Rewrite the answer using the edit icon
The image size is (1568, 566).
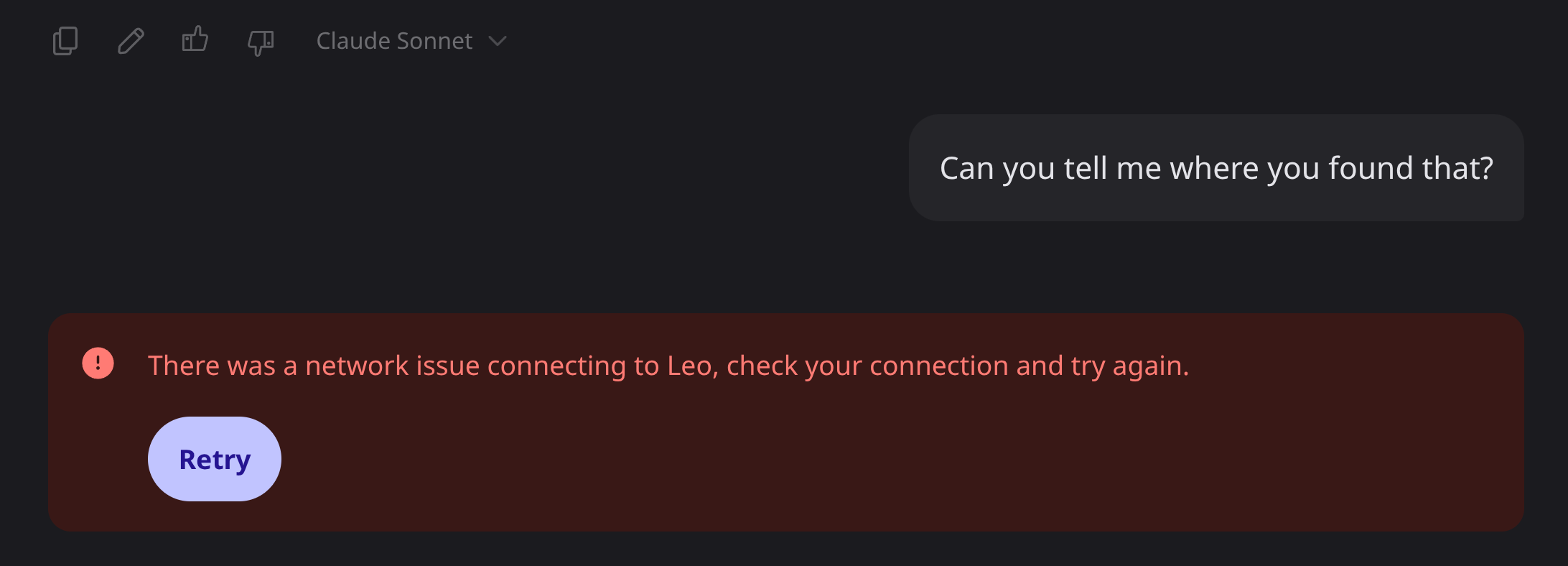pos(131,41)
